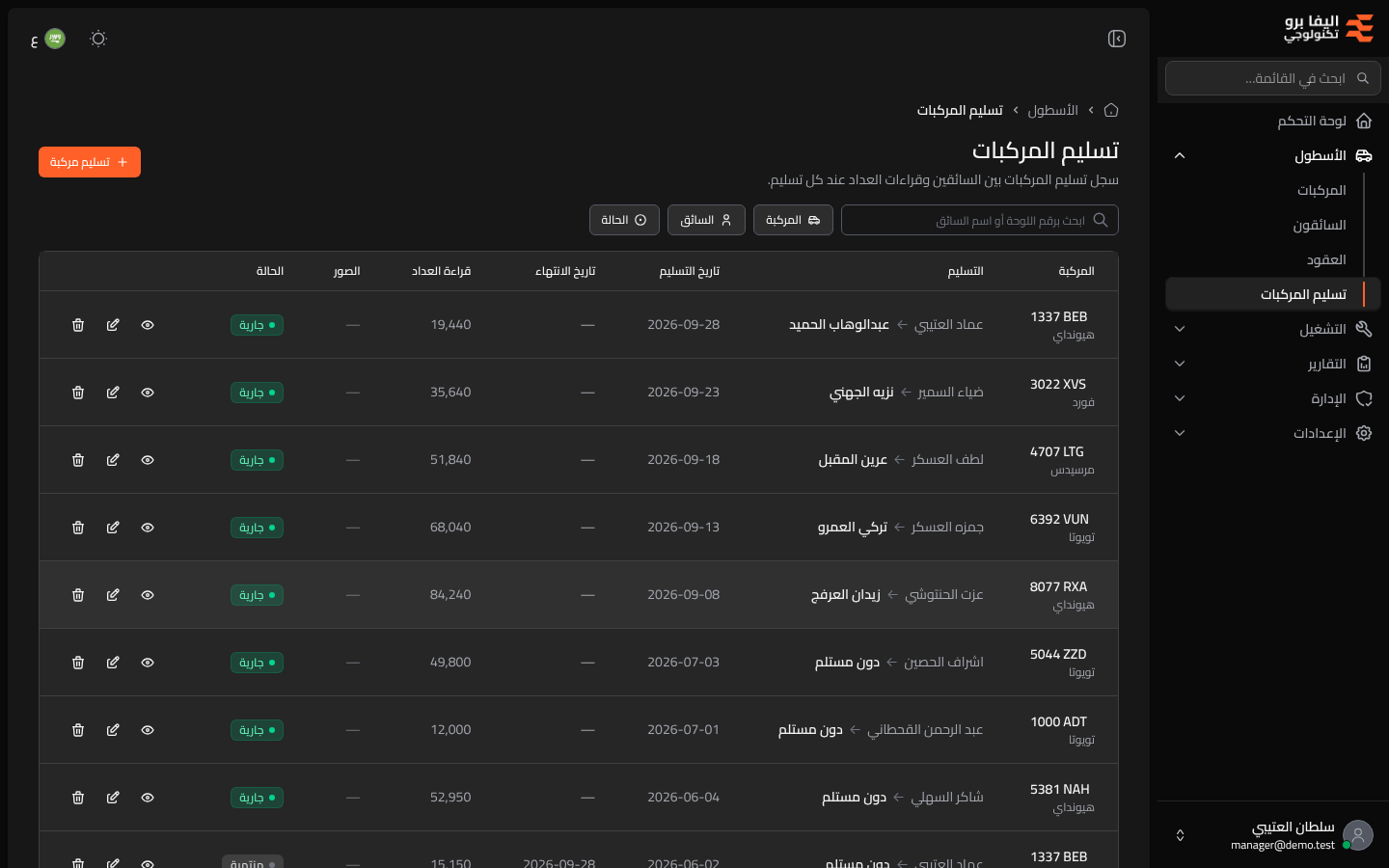The image size is (1389, 868).
Task: Focus the plate or driver search field
Action: click(x=980, y=220)
